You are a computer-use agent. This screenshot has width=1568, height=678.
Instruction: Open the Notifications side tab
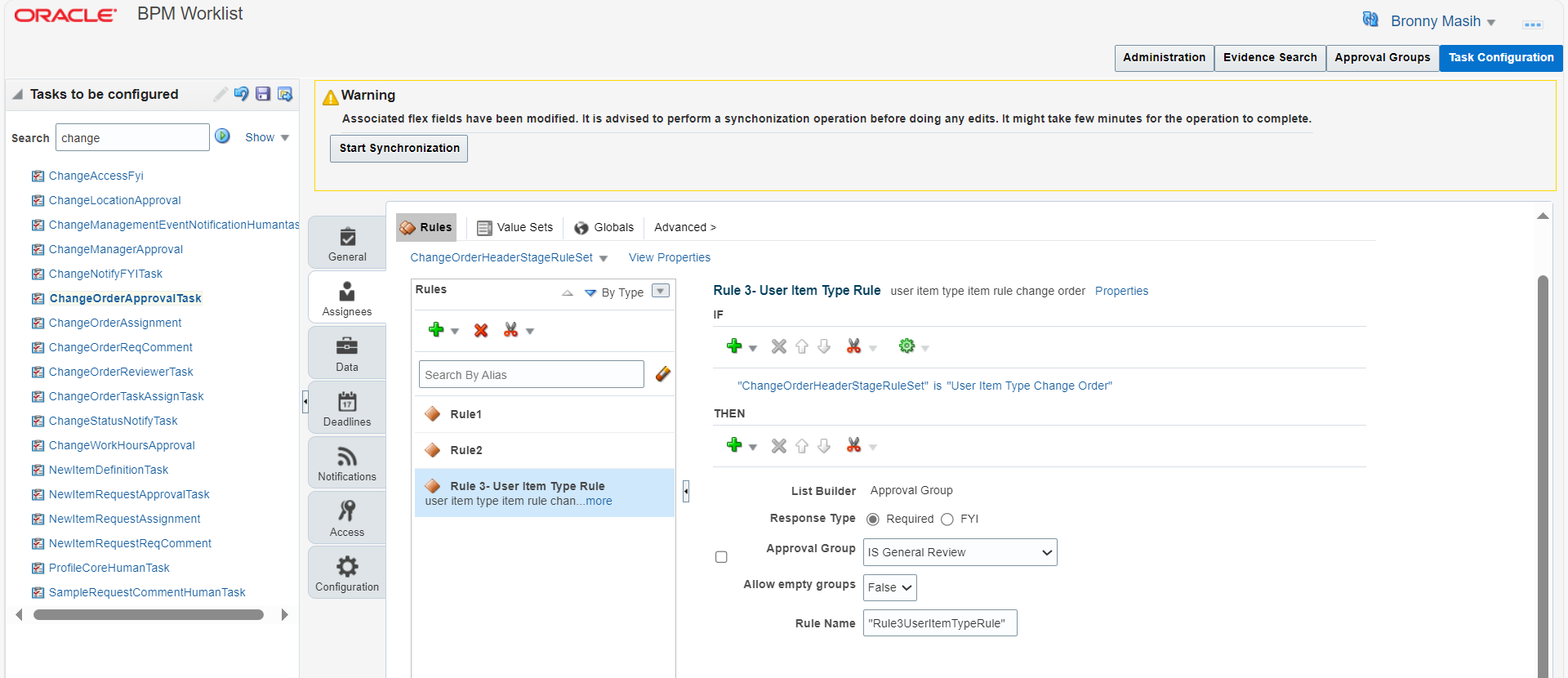[x=347, y=463]
